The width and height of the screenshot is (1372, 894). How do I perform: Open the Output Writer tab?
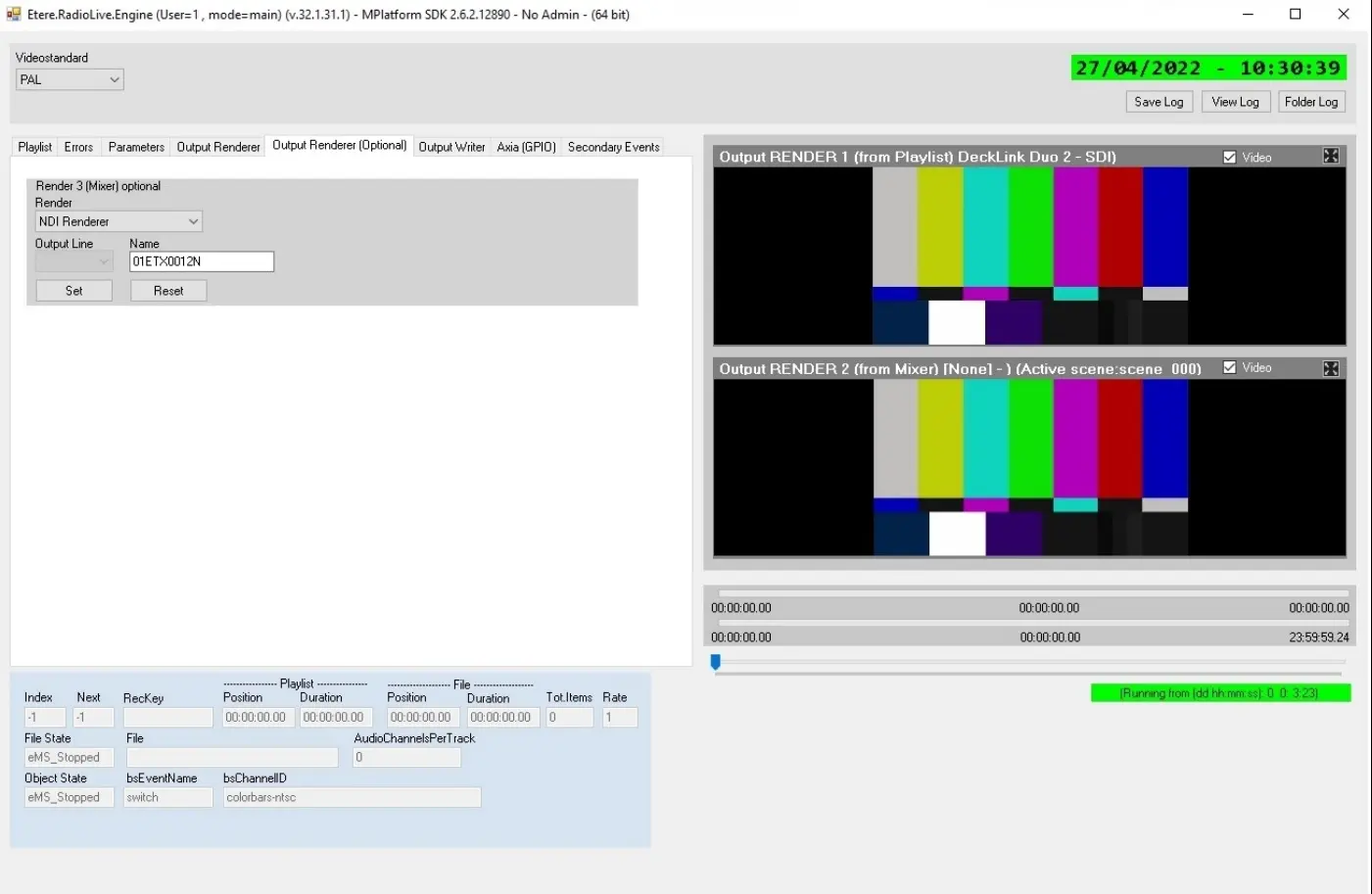pos(451,147)
